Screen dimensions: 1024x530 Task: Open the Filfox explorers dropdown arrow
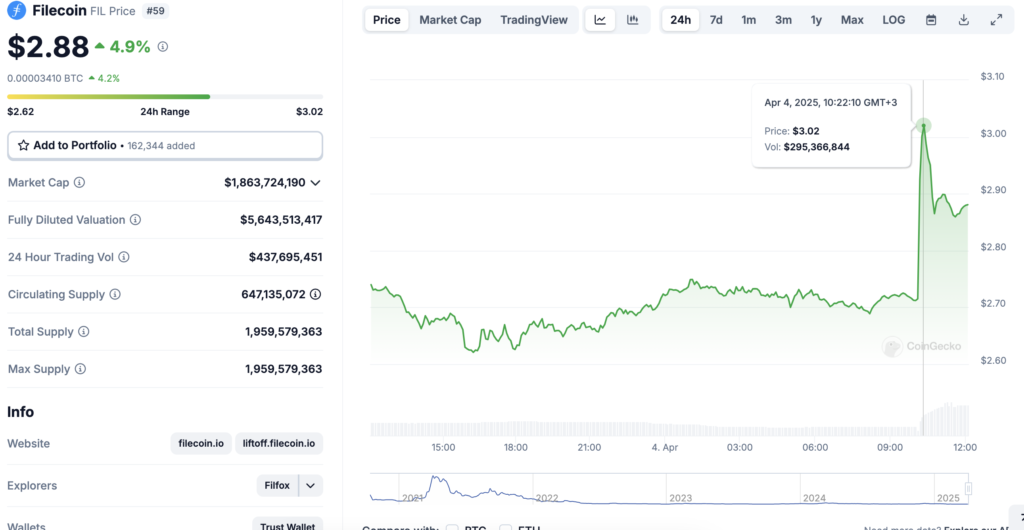click(310, 486)
